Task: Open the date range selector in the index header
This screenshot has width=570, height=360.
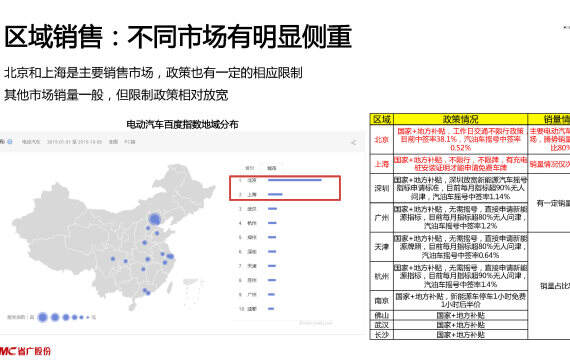Action: click(x=74, y=142)
